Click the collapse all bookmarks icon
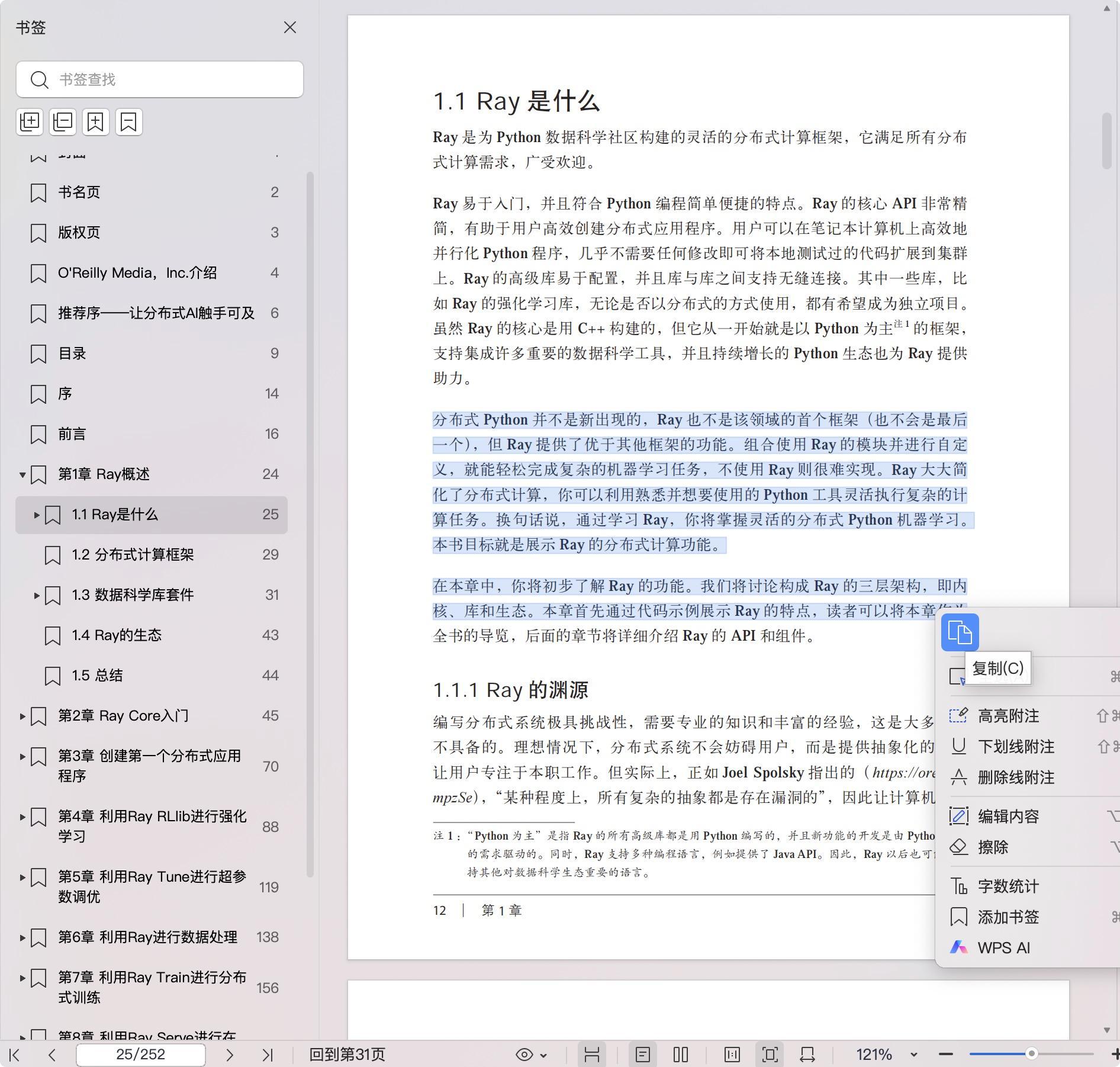The width and height of the screenshot is (1120, 1067). coord(63,122)
